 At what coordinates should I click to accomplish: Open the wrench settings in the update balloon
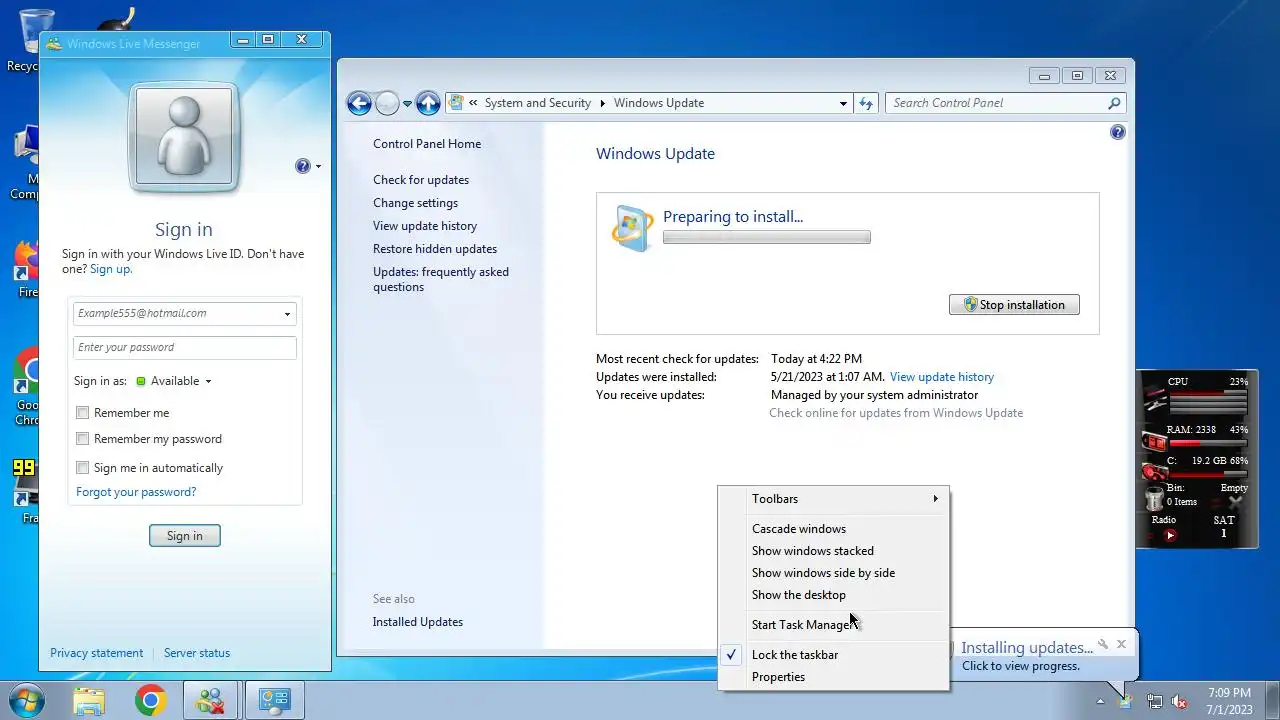1103,644
